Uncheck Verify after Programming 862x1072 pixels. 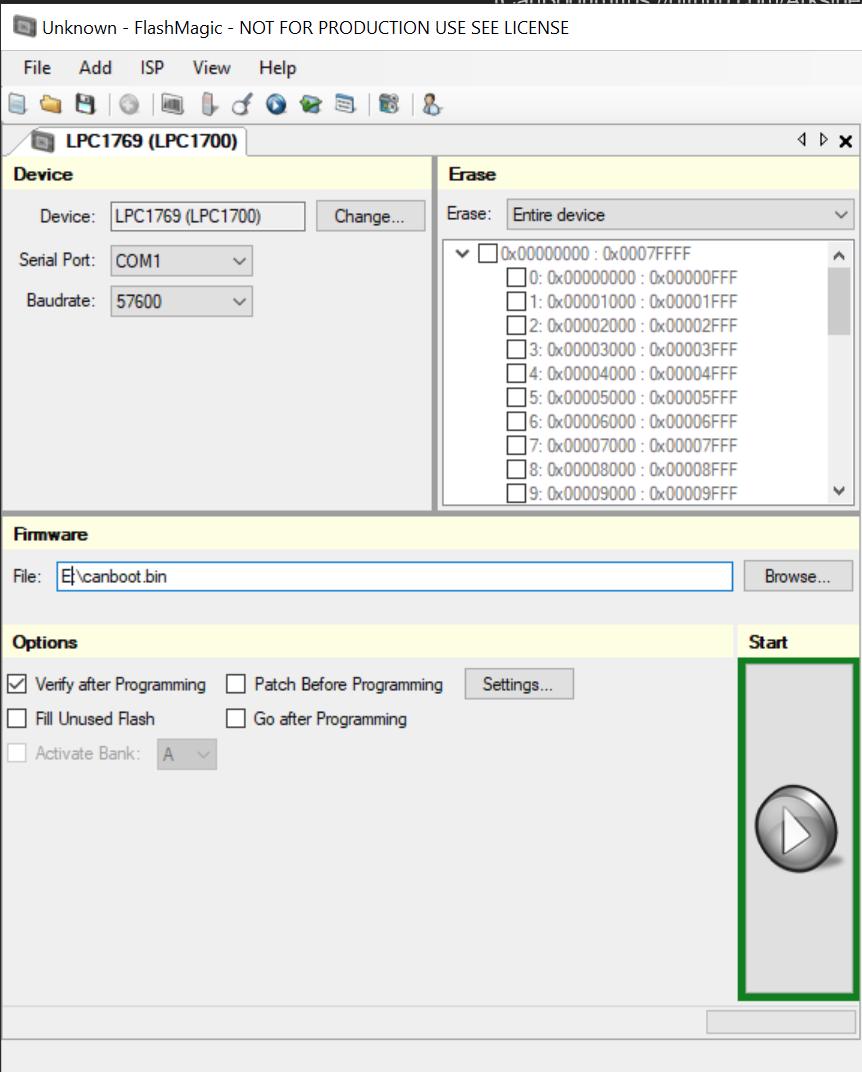click(17, 684)
